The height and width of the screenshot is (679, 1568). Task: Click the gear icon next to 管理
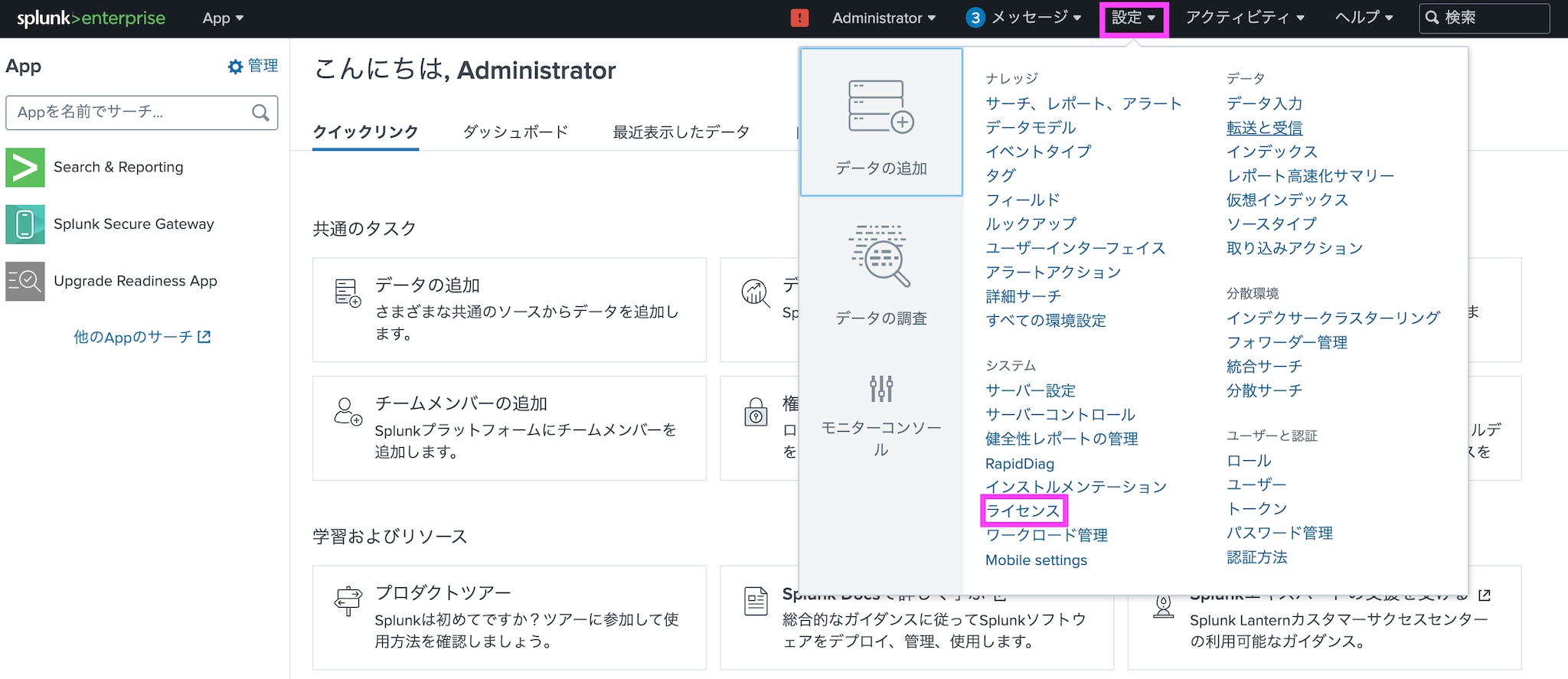pyautogui.click(x=235, y=67)
